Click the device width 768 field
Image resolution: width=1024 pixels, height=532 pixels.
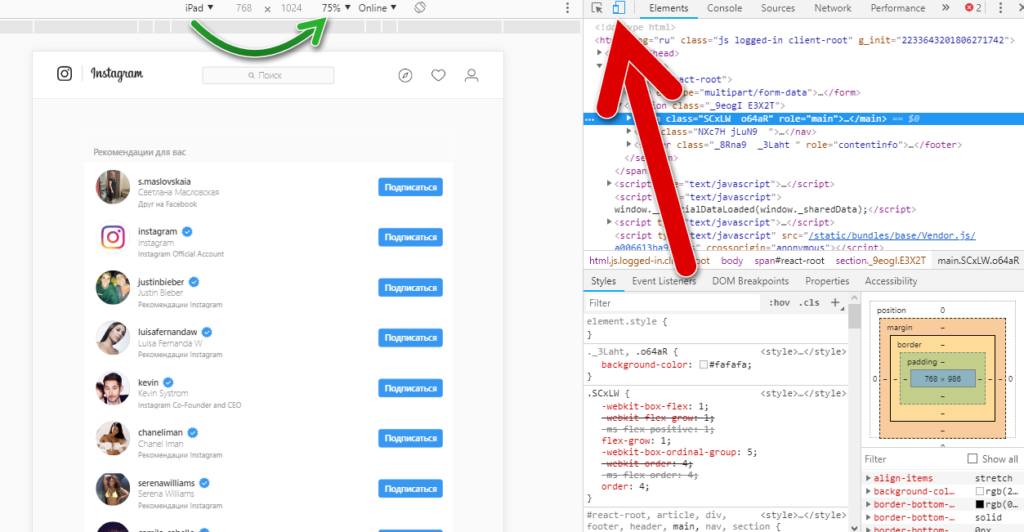tap(244, 8)
